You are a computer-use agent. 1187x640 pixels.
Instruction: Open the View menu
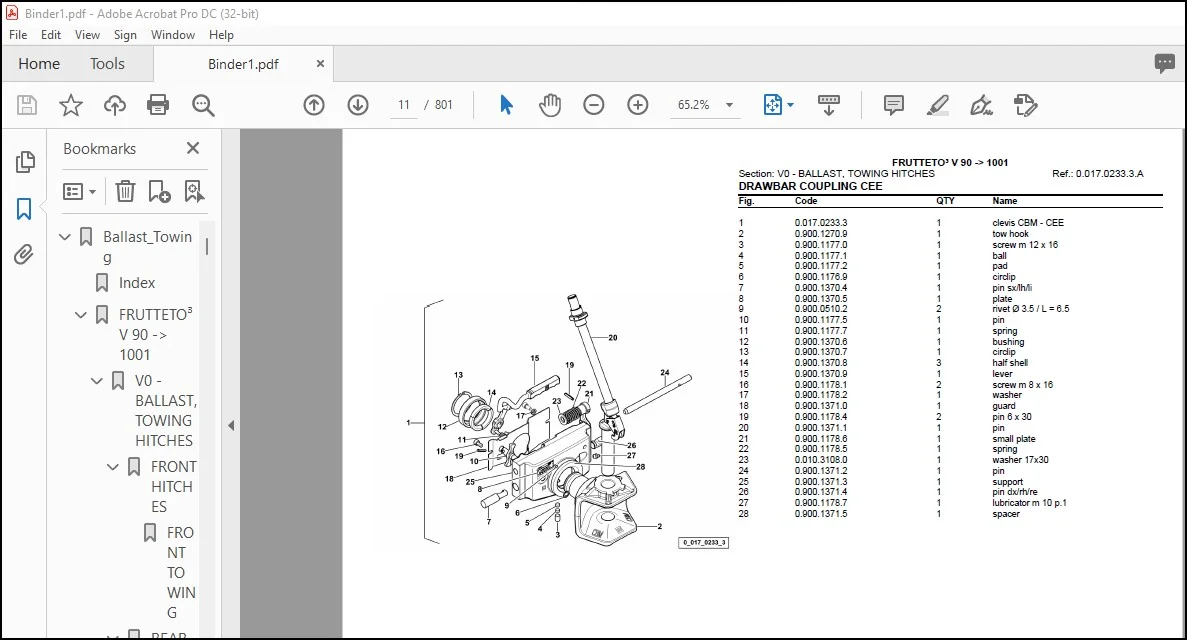tap(87, 35)
